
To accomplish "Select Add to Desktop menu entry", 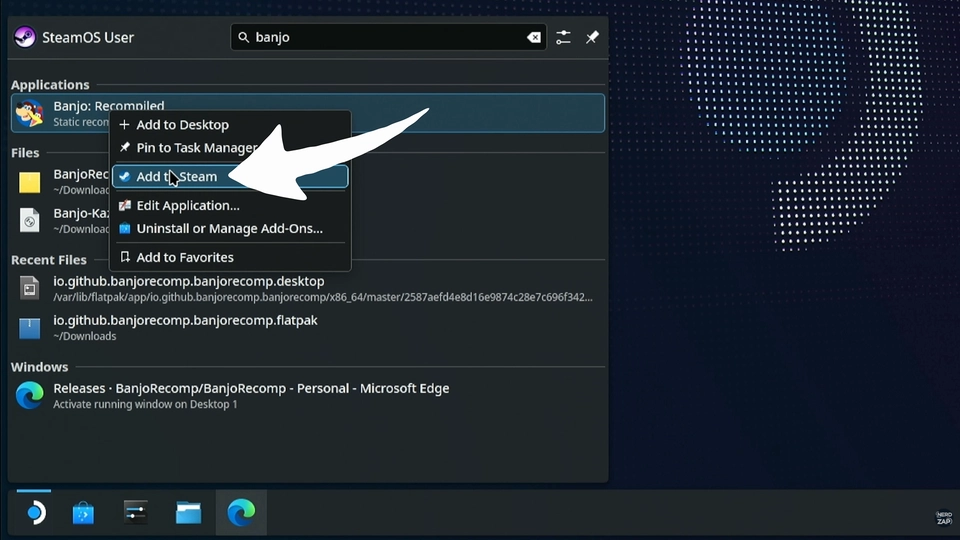I will [x=182, y=125].
